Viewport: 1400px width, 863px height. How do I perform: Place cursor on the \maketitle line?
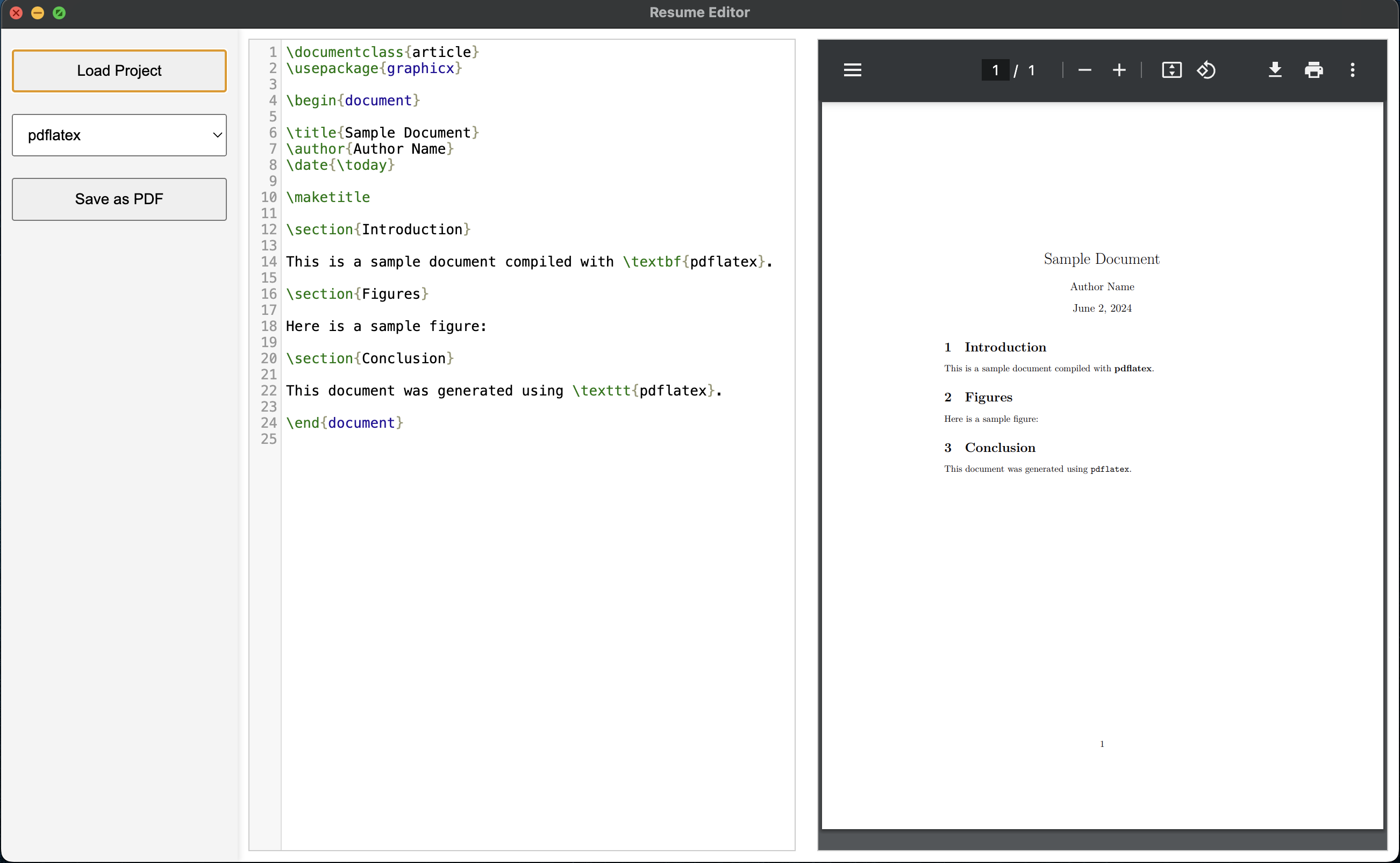tap(328, 198)
